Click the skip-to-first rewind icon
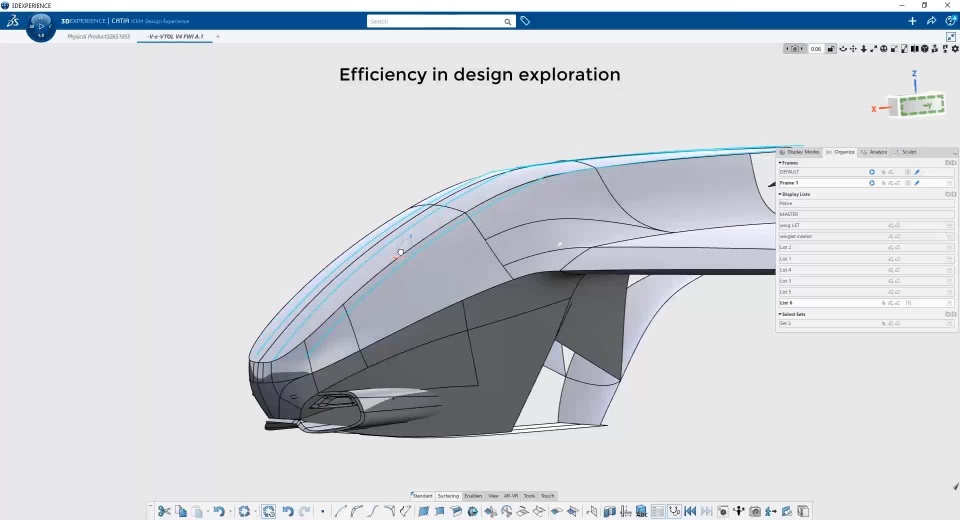This screenshot has width=960, height=520. pos(691,511)
